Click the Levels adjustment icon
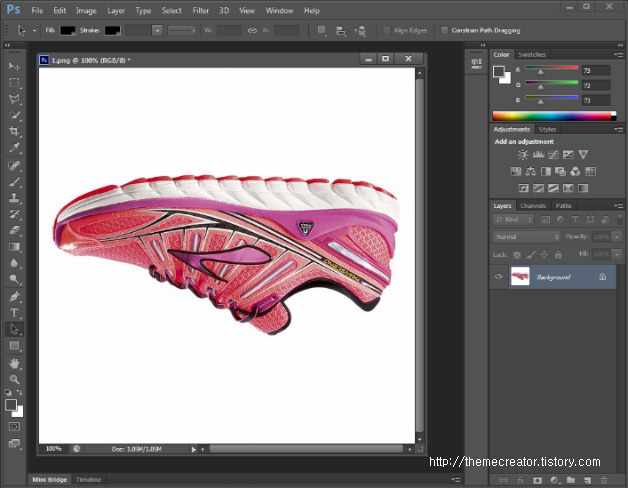This screenshot has height=488, width=628. (538, 154)
